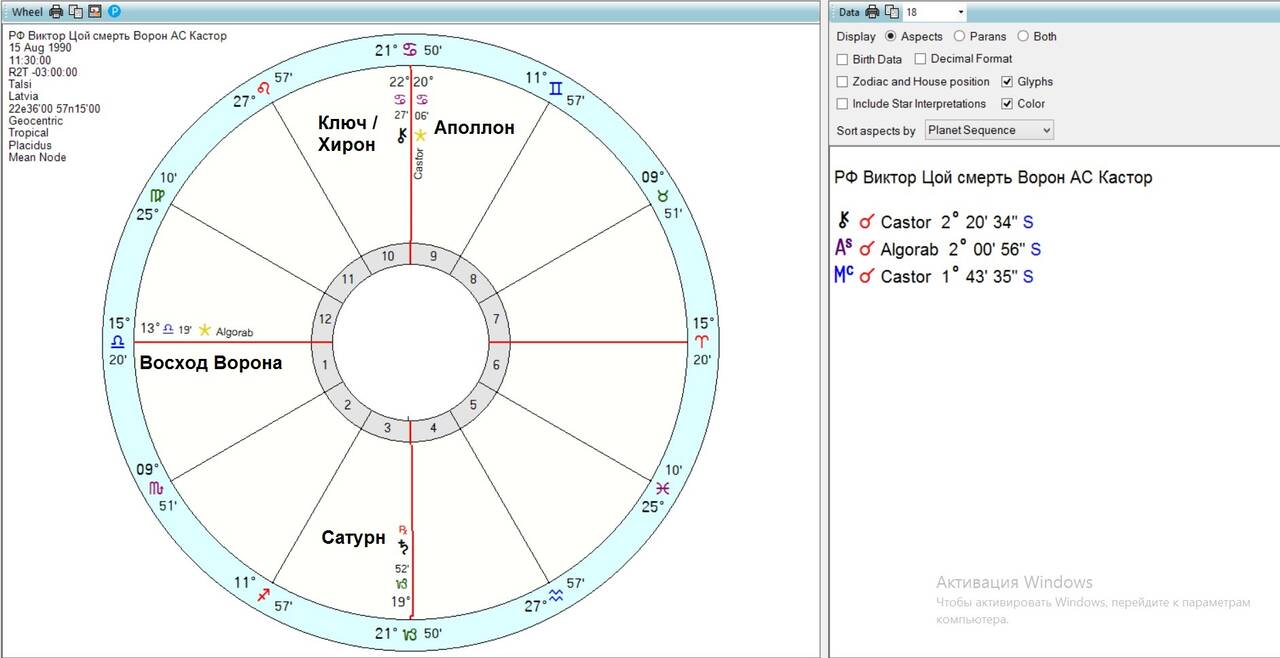Enable the Birth Data checkbox

842,59
